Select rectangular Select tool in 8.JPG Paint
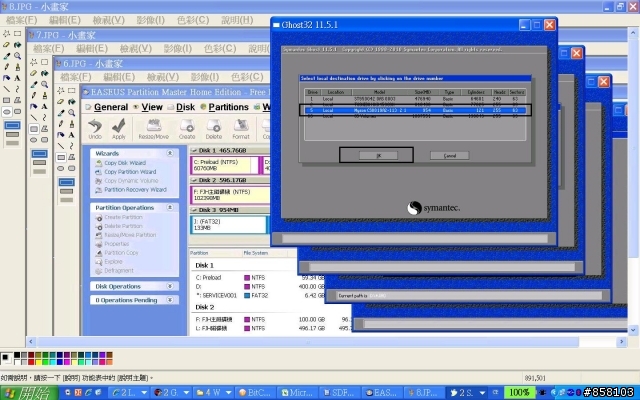This screenshot has width=640, height=400. (18, 33)
